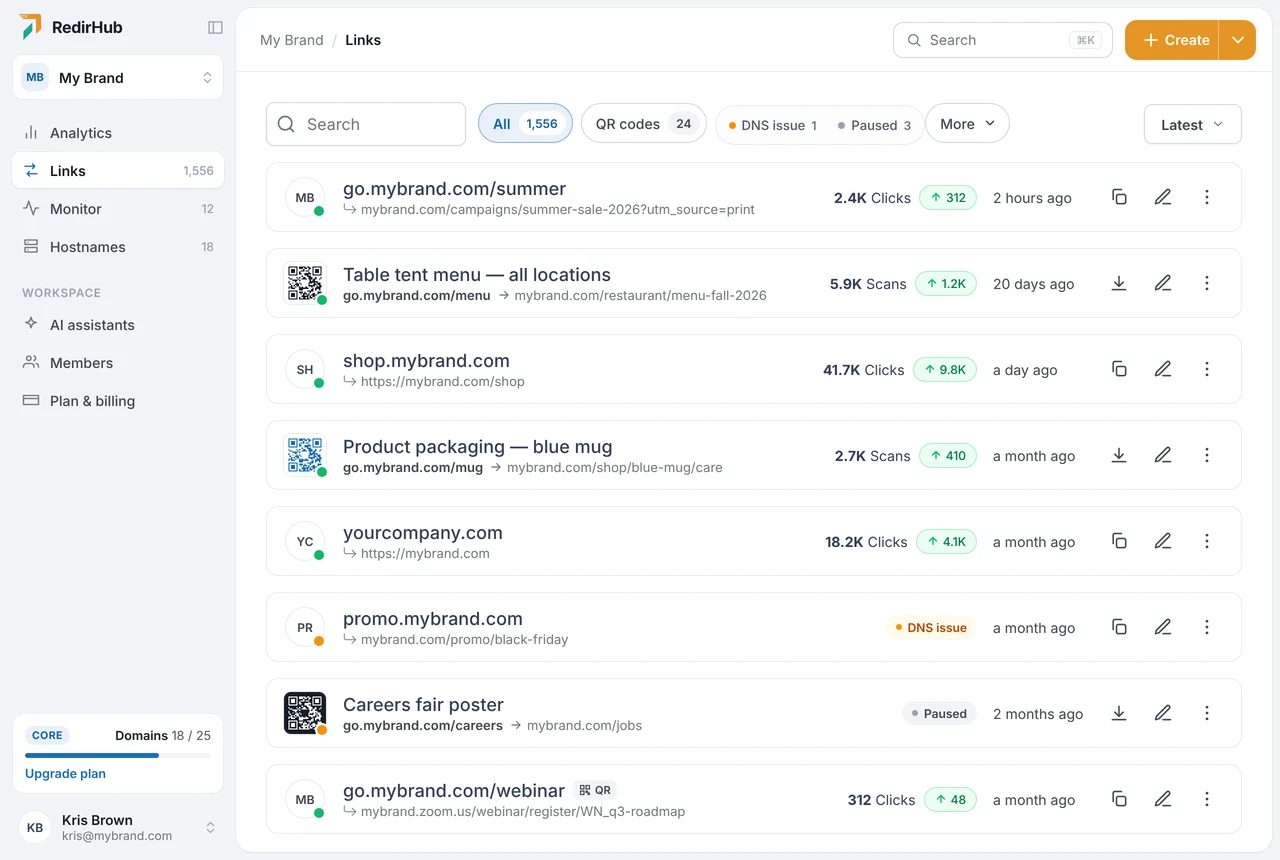Click the Table tent menu QR thumbnail

pyautogui.click(x=305, y=283)
